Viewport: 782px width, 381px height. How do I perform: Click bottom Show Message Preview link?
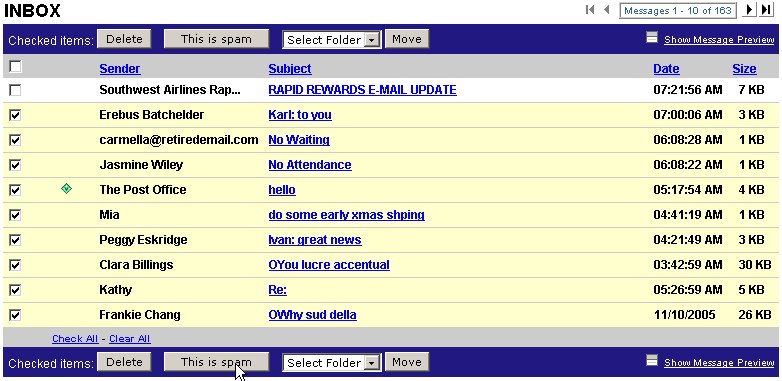click(719, 363)
